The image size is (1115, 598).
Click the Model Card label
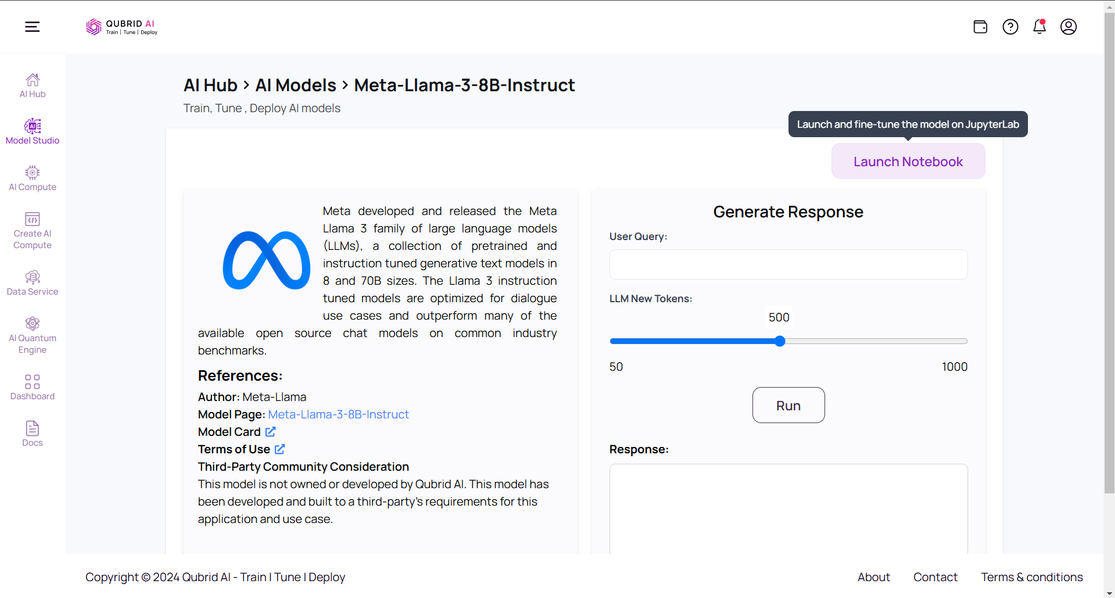click(x=229, y=432)
